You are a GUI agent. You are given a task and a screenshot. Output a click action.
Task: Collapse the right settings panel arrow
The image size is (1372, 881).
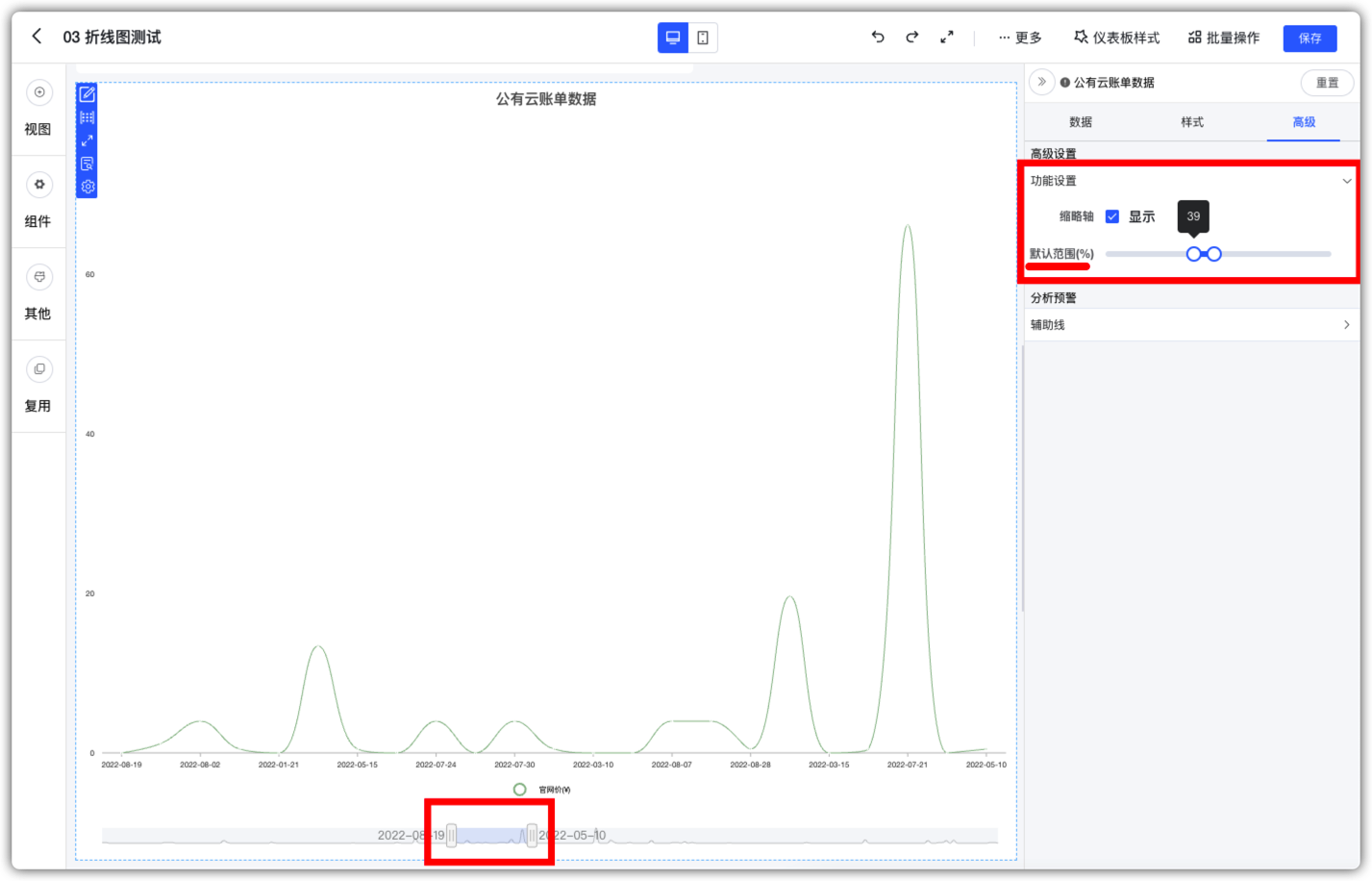coord(1041,82)
